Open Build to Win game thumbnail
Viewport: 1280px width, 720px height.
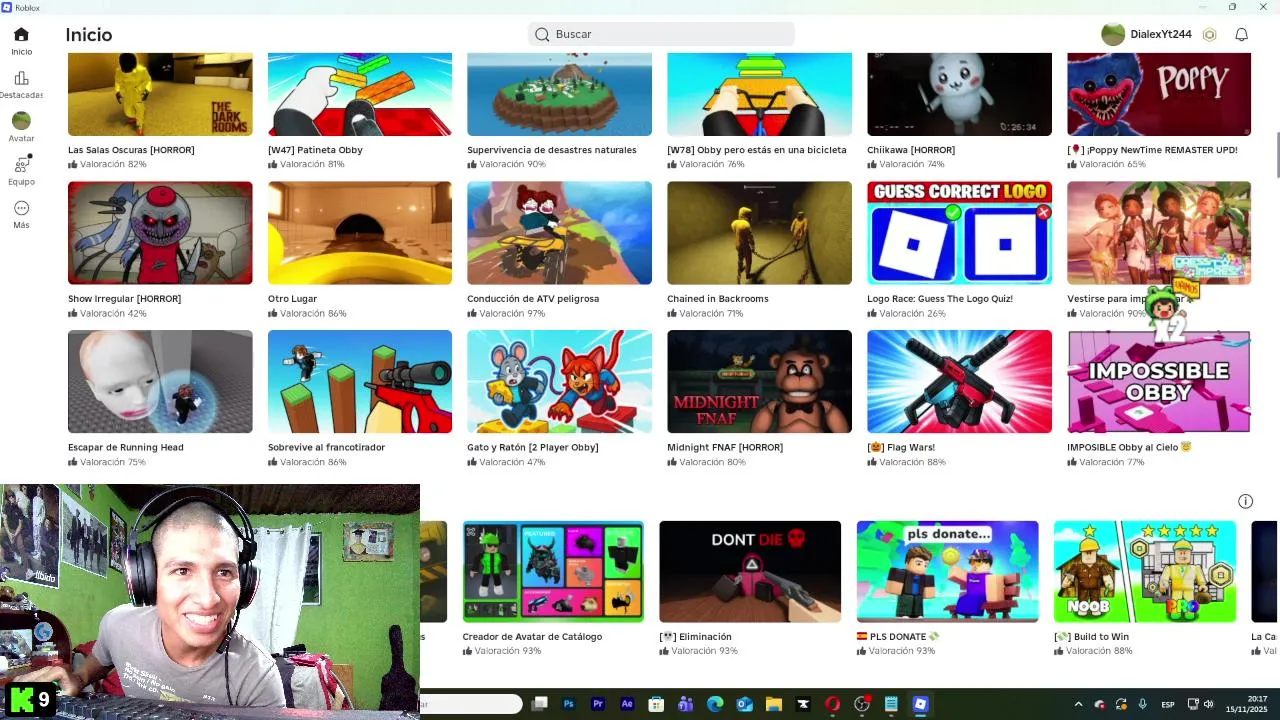[1144, 571]
